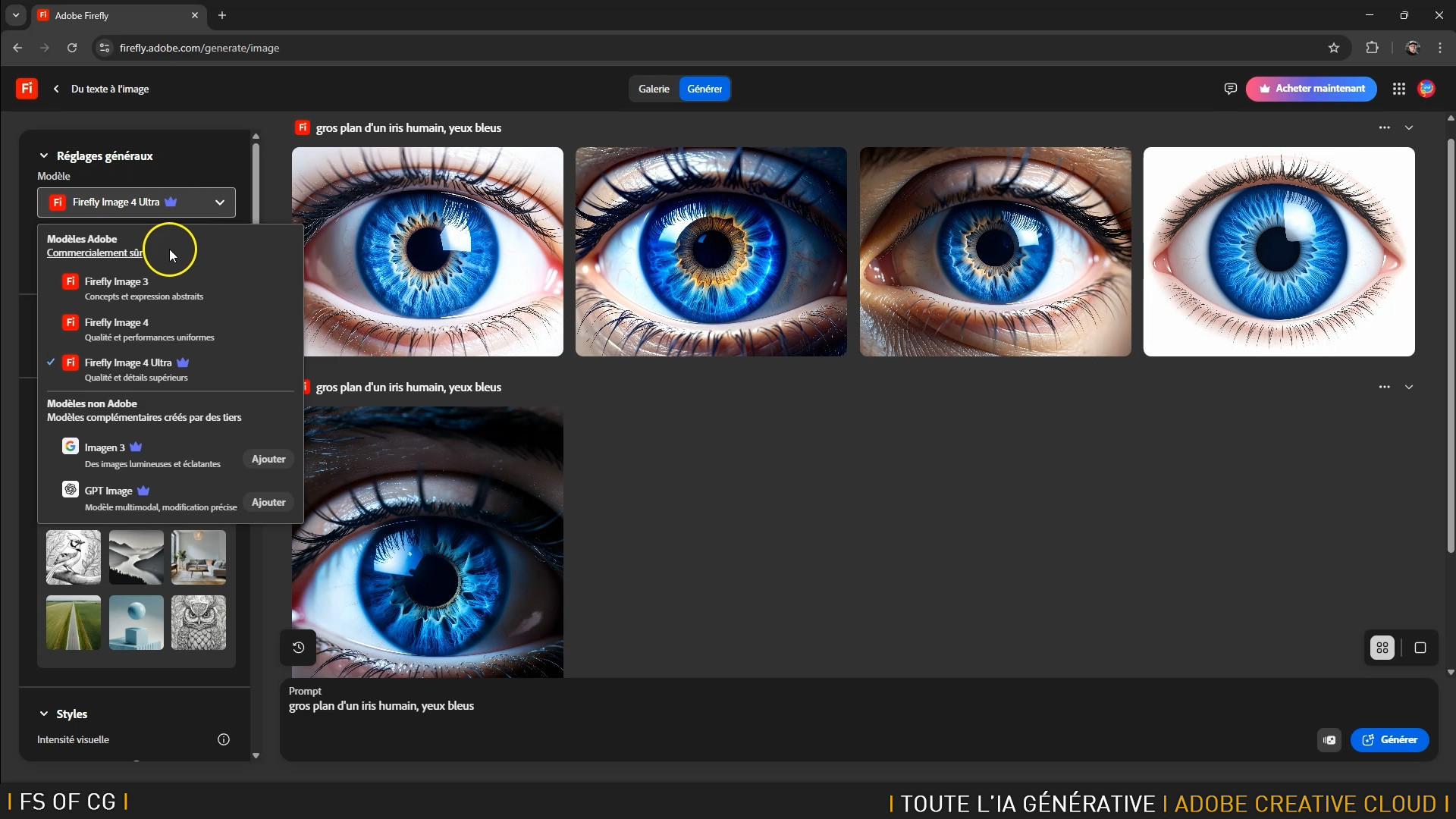1456x819 pixels.
Task: Switch to single image view layout
Action: click(1420, 648)
